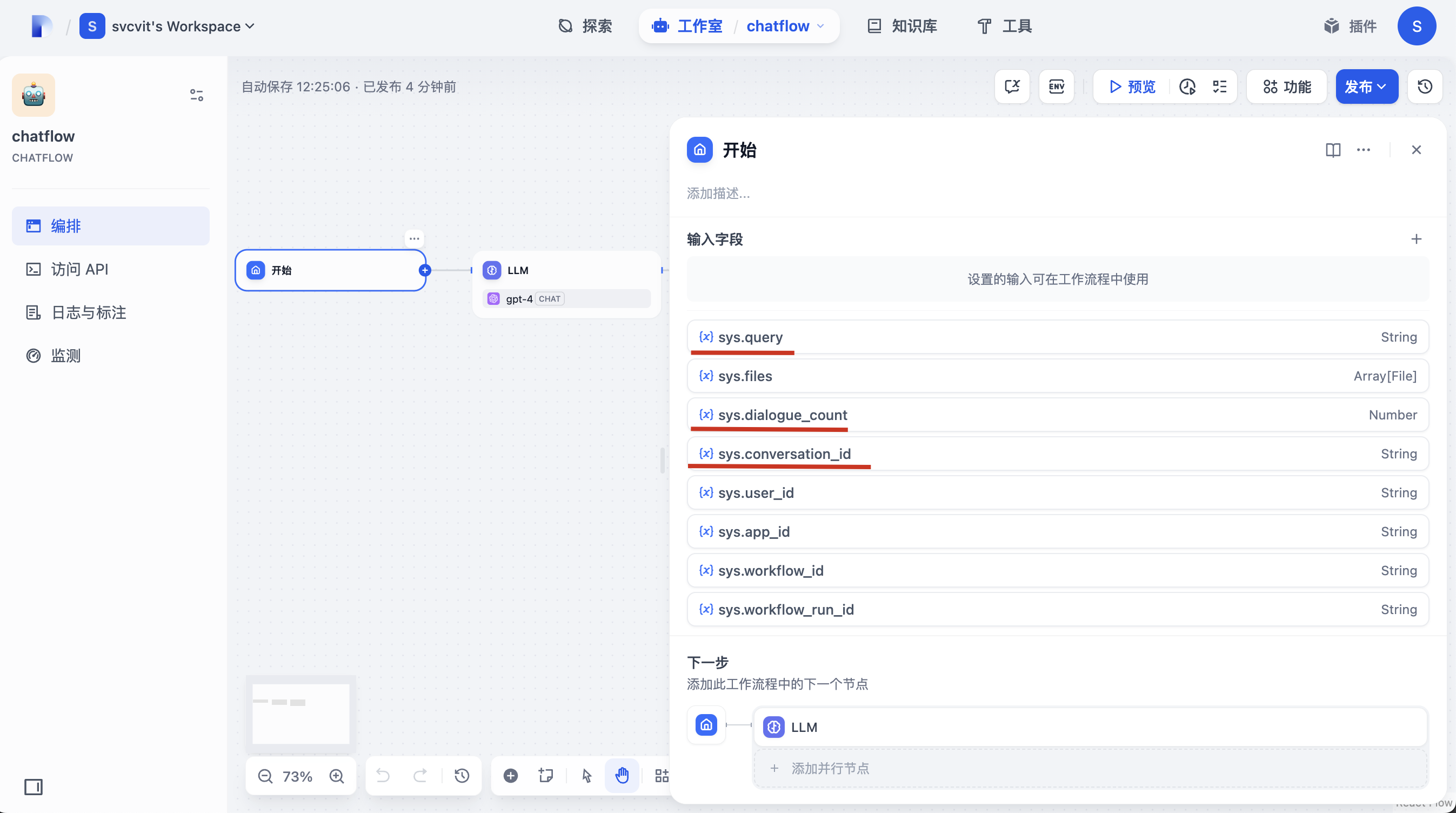
Task: Select the hand tool in canvas toolbar
Action: 622,775
